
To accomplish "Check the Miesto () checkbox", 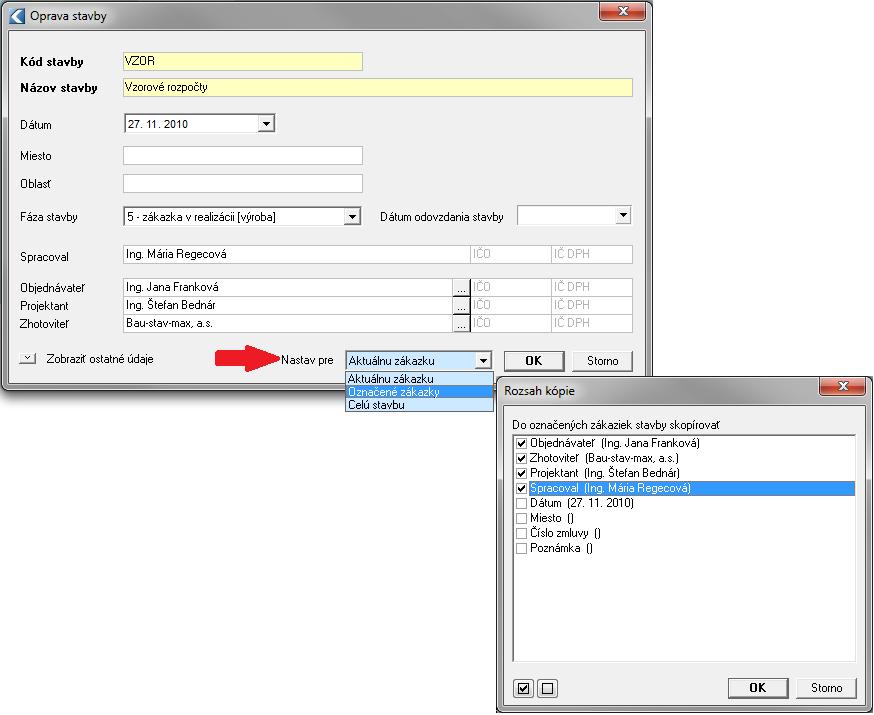I will (x=522, y=519).
